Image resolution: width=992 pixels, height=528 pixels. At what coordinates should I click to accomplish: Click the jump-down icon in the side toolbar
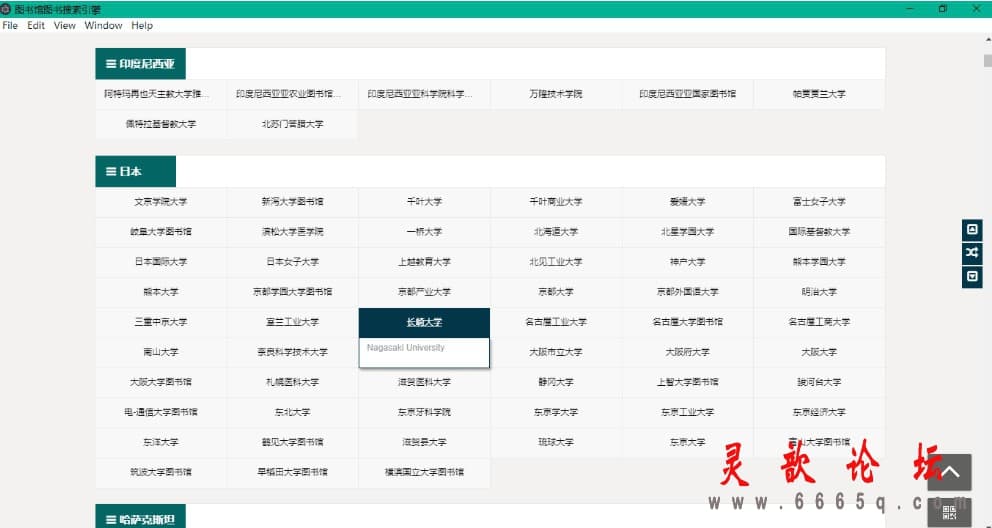click(972, 276)
